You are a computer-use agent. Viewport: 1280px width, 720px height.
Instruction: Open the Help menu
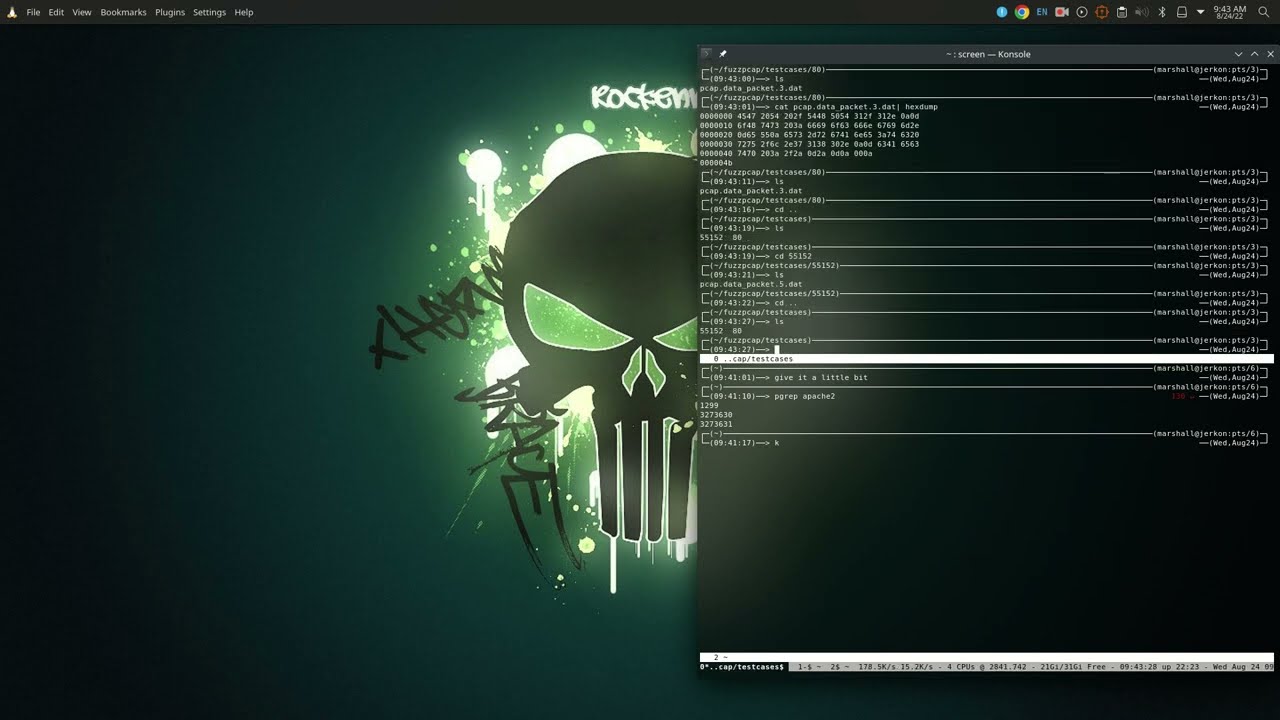coord(244,12)
